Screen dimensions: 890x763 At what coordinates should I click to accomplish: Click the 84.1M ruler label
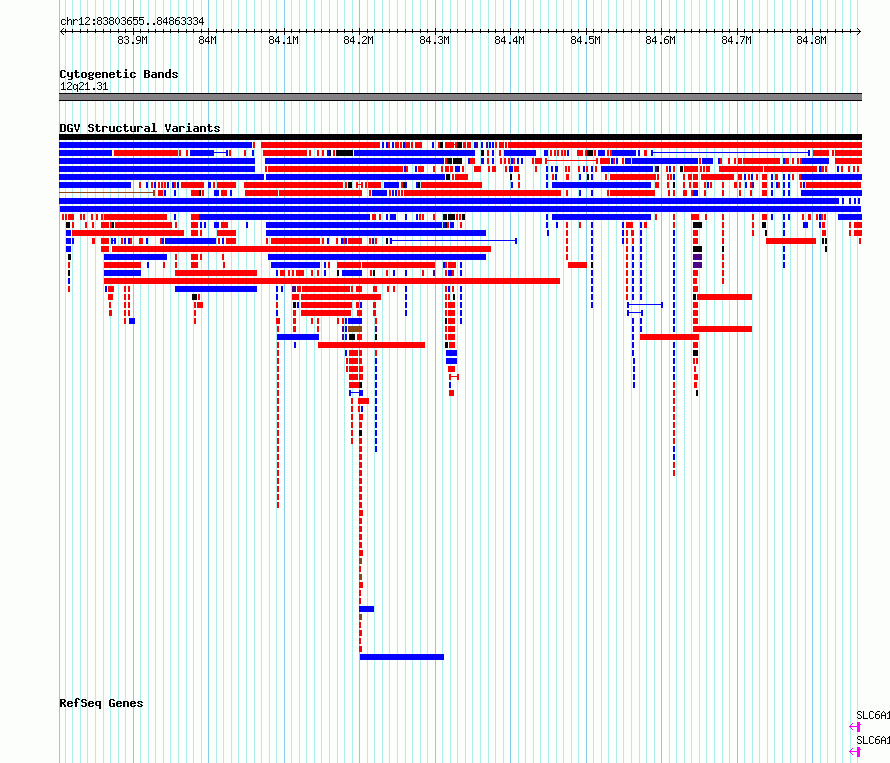(283, 40)
